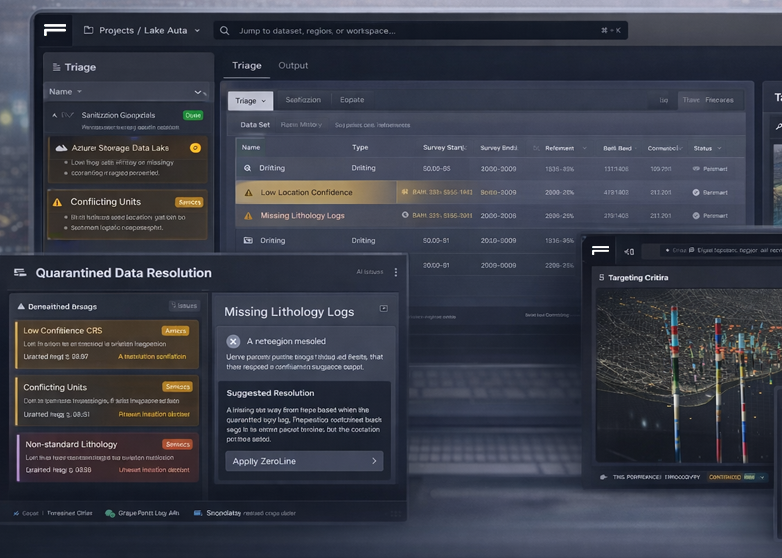Toggle the eye status icon in first Drilling row

696,169
